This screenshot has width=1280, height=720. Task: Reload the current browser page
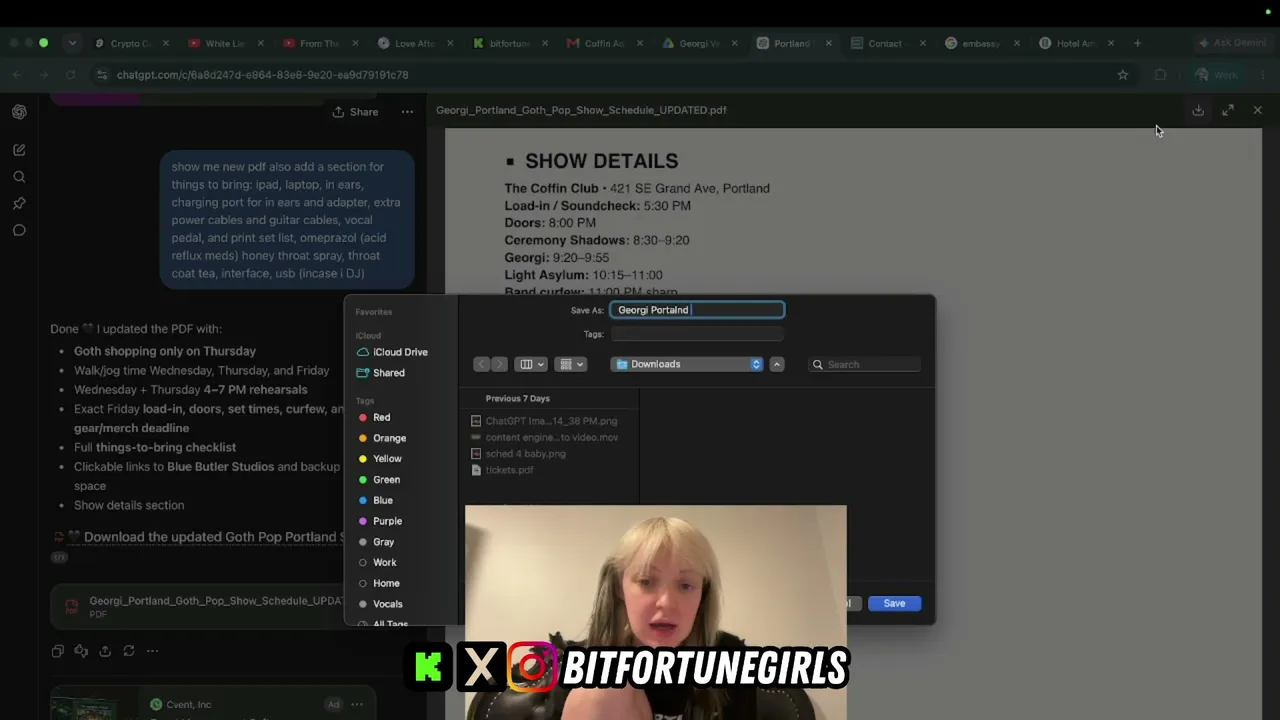[x=70, y=75]
